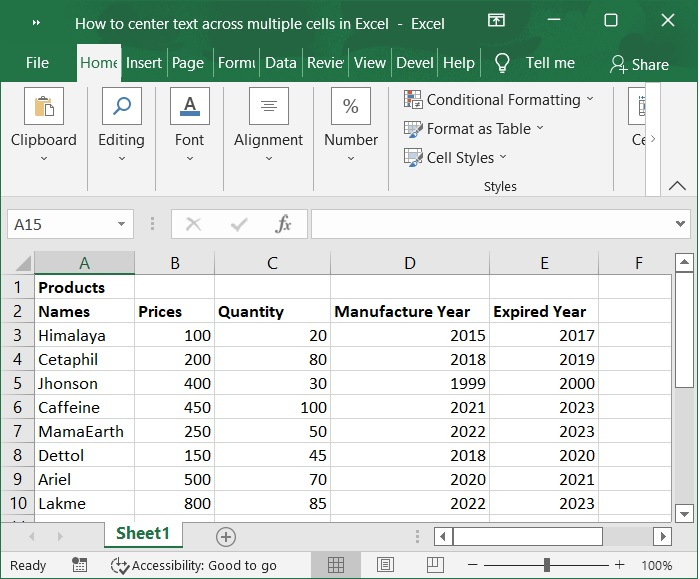Click the Share button
The width and height of the screenshot is (700, 579).
click(x=639, y=64)
